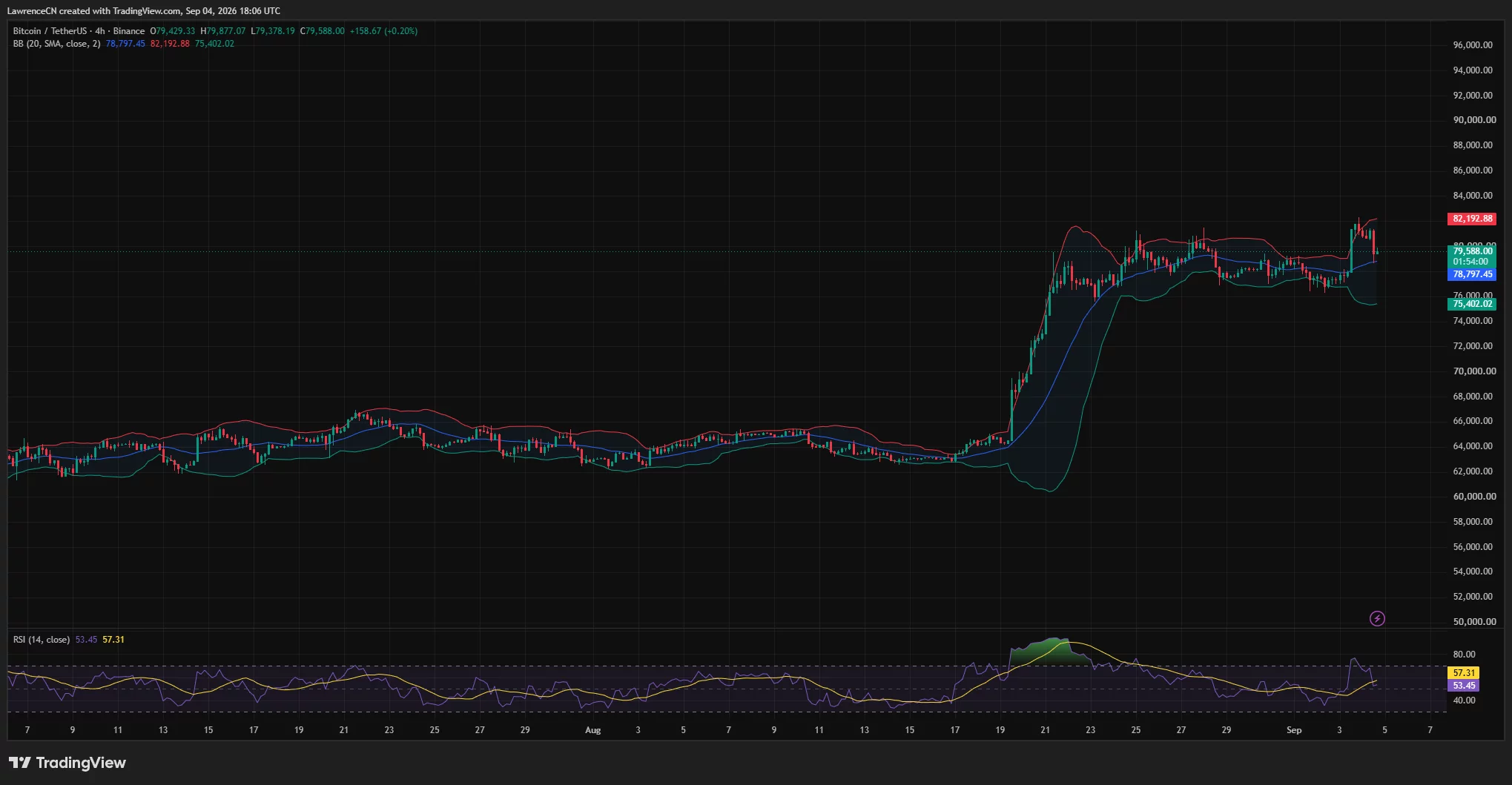Click the purple lightning bolt icon
The height and width of the screenshot is (785, 1512).
pos(1377,618)
